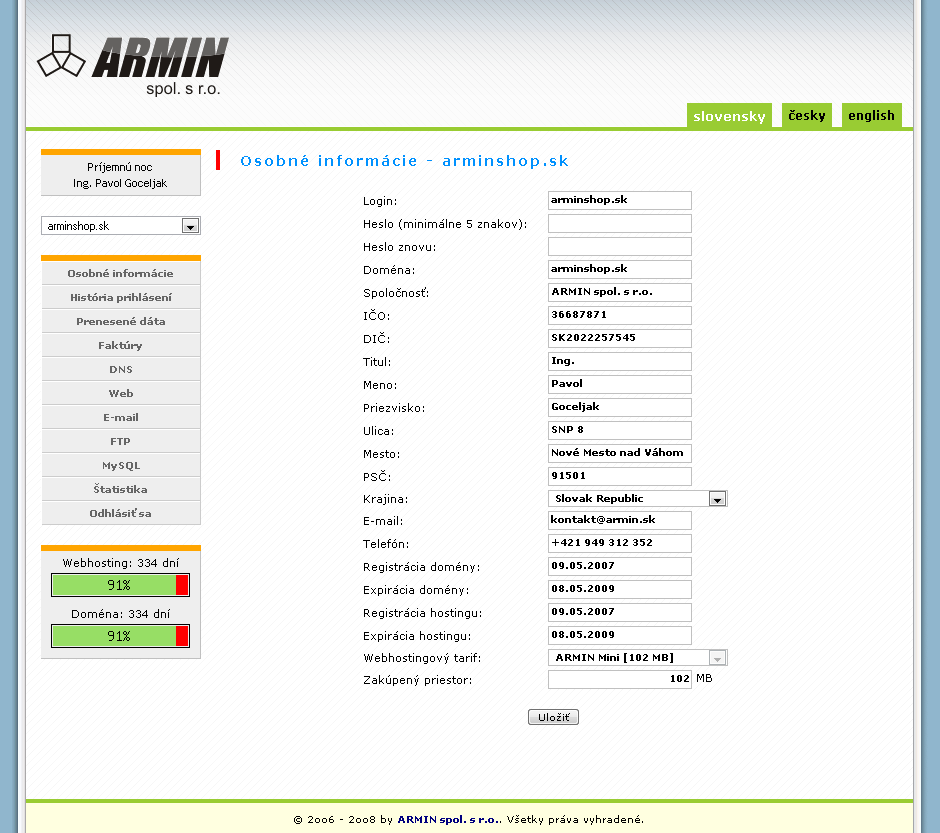This screenshot has height=833, width=940.
Task: Click the Doména 91% progress bar
Action: click(x=120, y=636)
